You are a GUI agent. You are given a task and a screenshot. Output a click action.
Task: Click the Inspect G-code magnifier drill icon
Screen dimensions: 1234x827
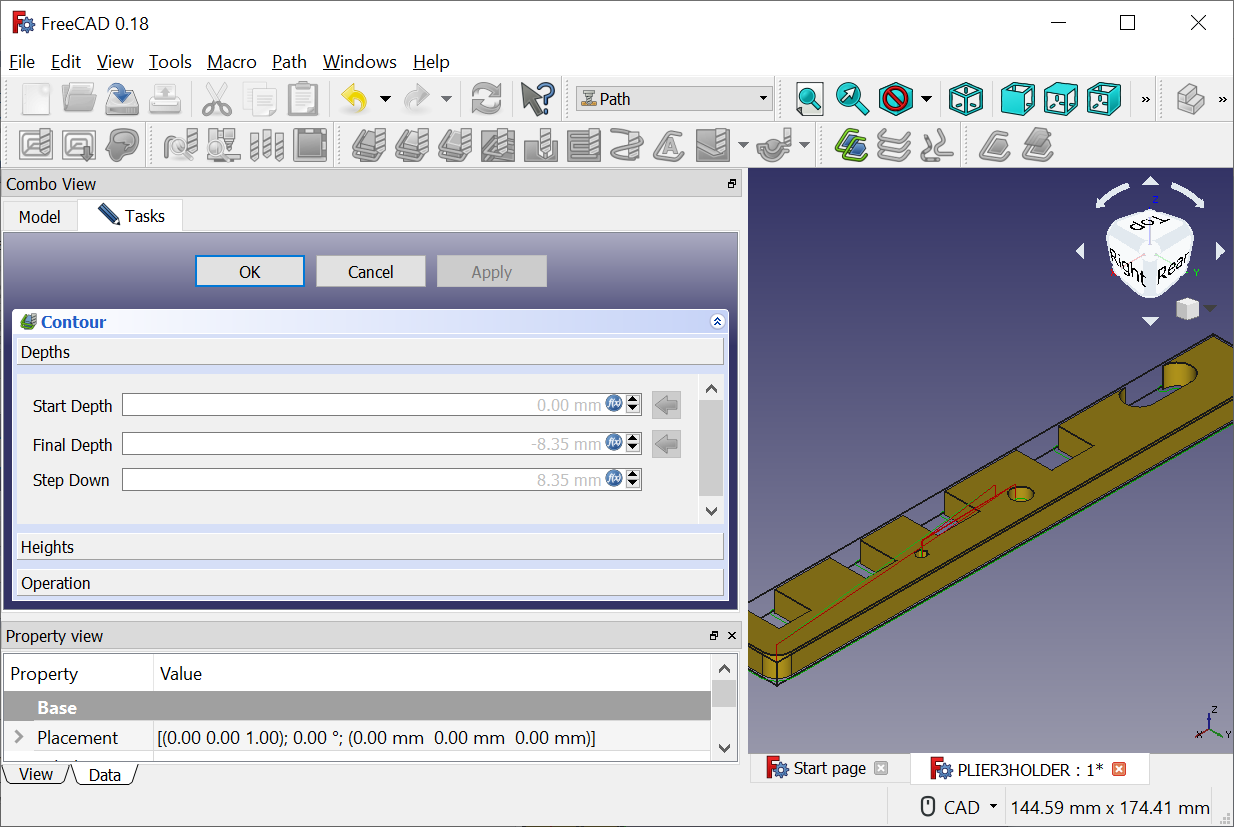tap(180, 146)
